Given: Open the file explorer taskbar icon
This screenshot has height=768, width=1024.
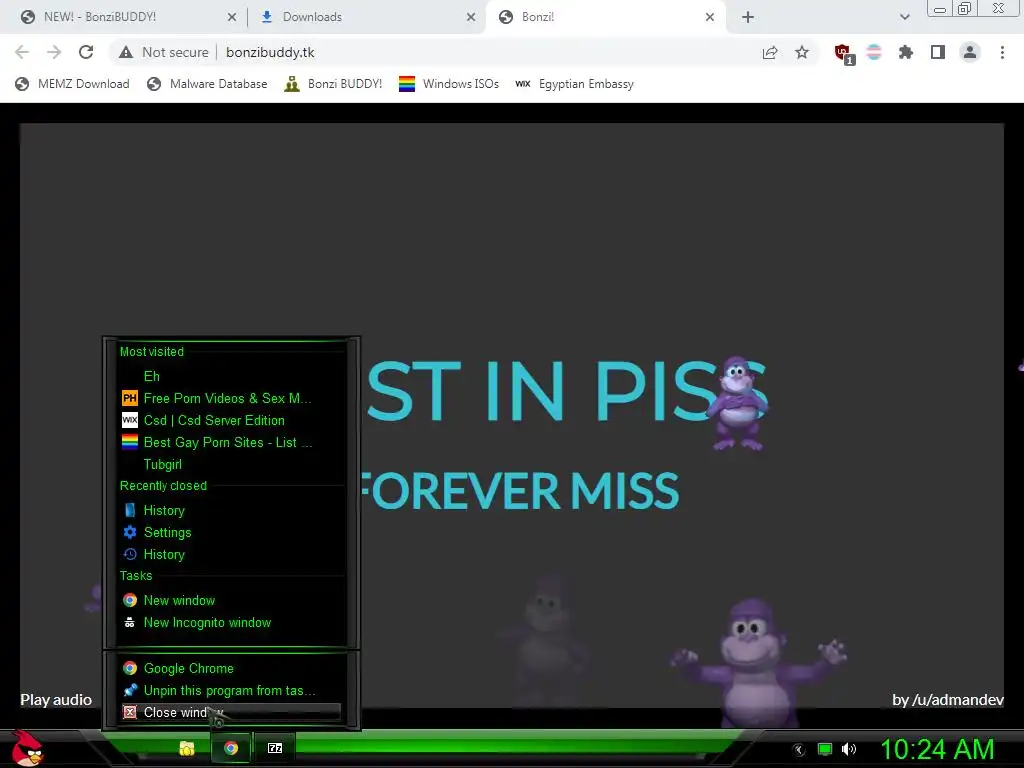Looking at the screenshot, I should (187, 748).
